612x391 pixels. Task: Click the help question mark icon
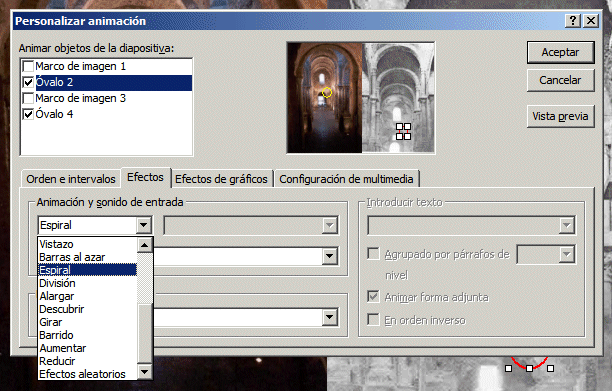(573, 20)
